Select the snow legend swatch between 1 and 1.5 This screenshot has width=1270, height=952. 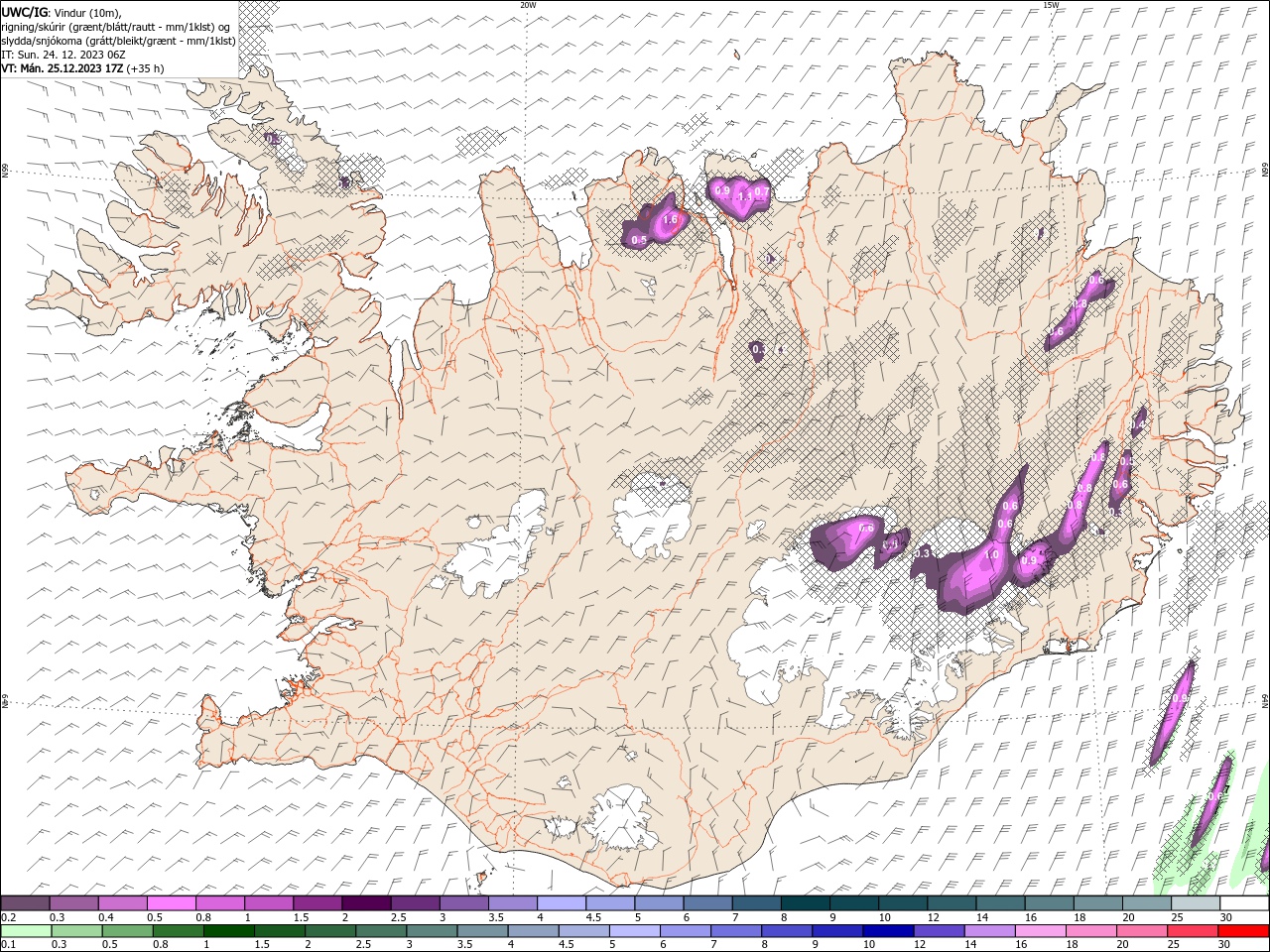point(269,902)
